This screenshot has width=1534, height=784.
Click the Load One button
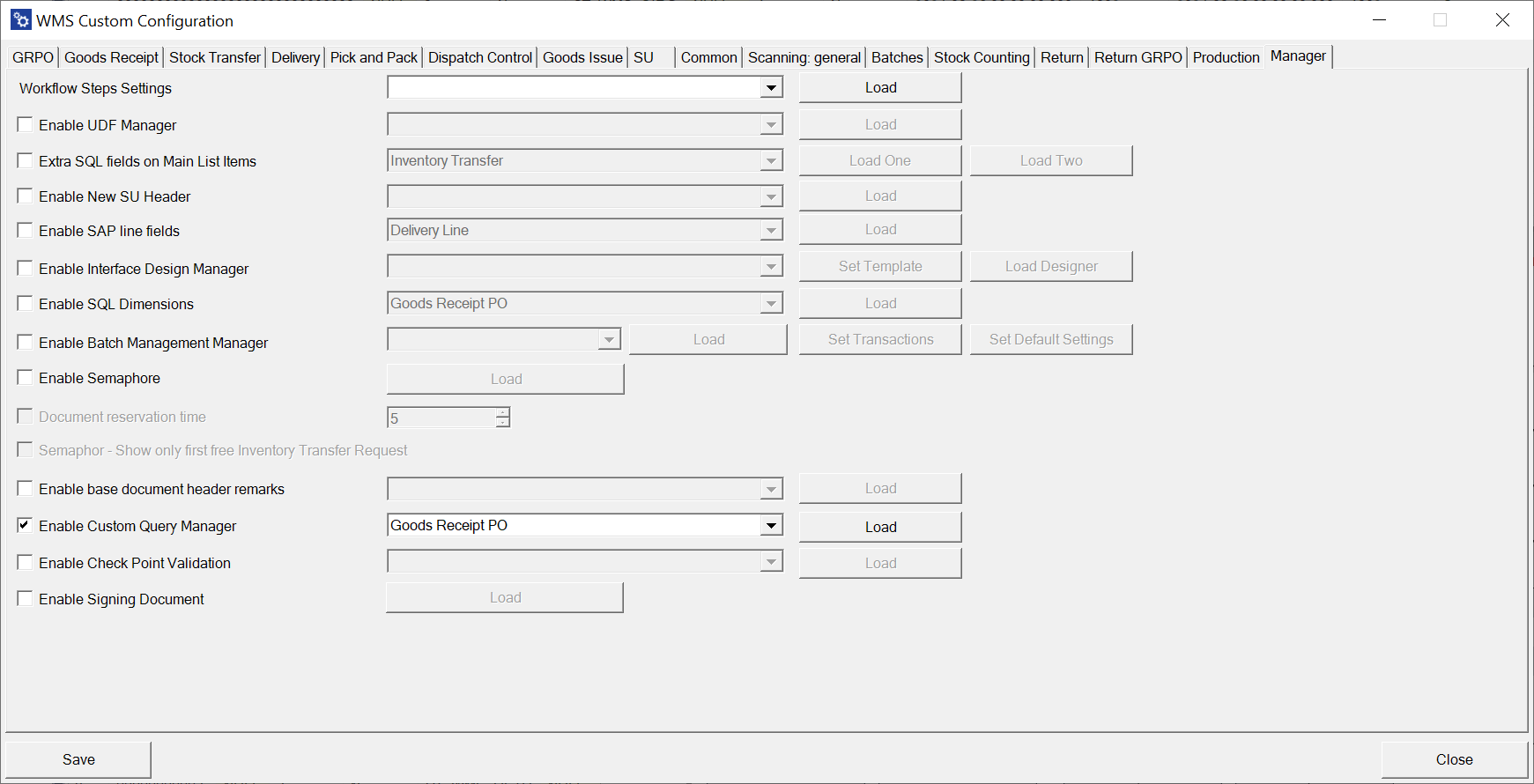tap(880, 160)
